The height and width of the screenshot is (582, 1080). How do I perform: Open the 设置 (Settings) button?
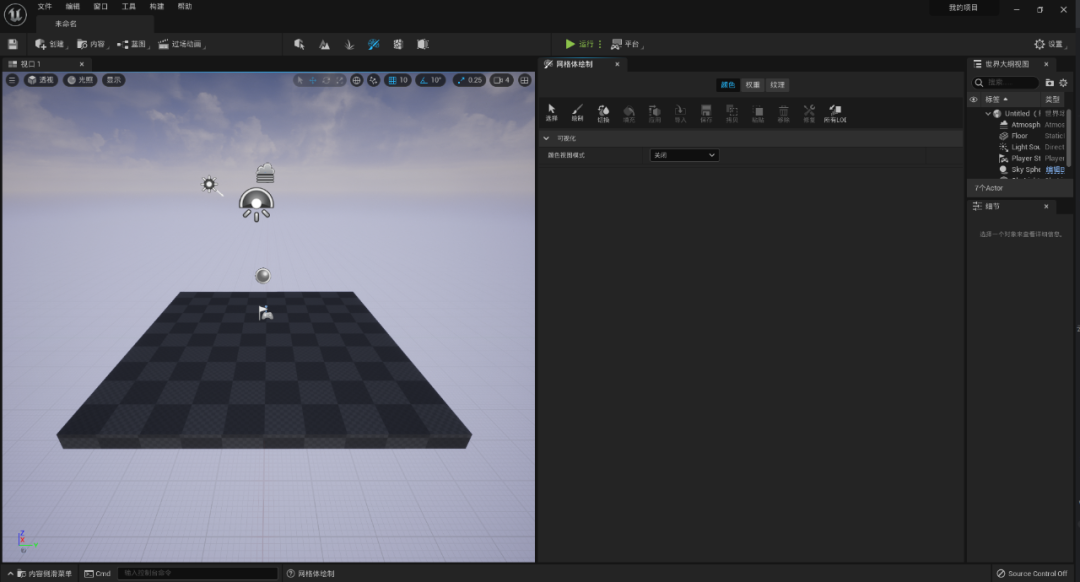1049,44
